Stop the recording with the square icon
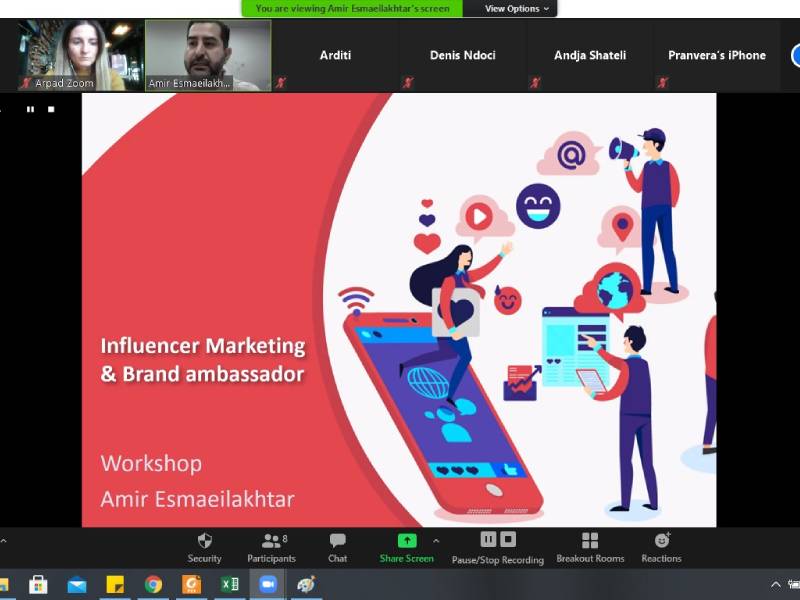Viewport: 800px width, 600px height. click(x=505, y=538)
